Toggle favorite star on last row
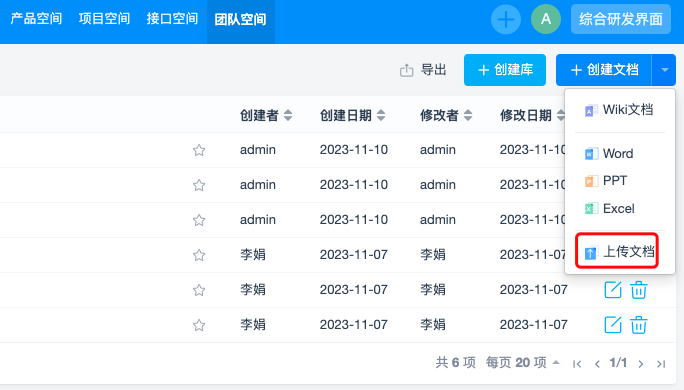The image size is (684, 390). click(x=199, y=325)
